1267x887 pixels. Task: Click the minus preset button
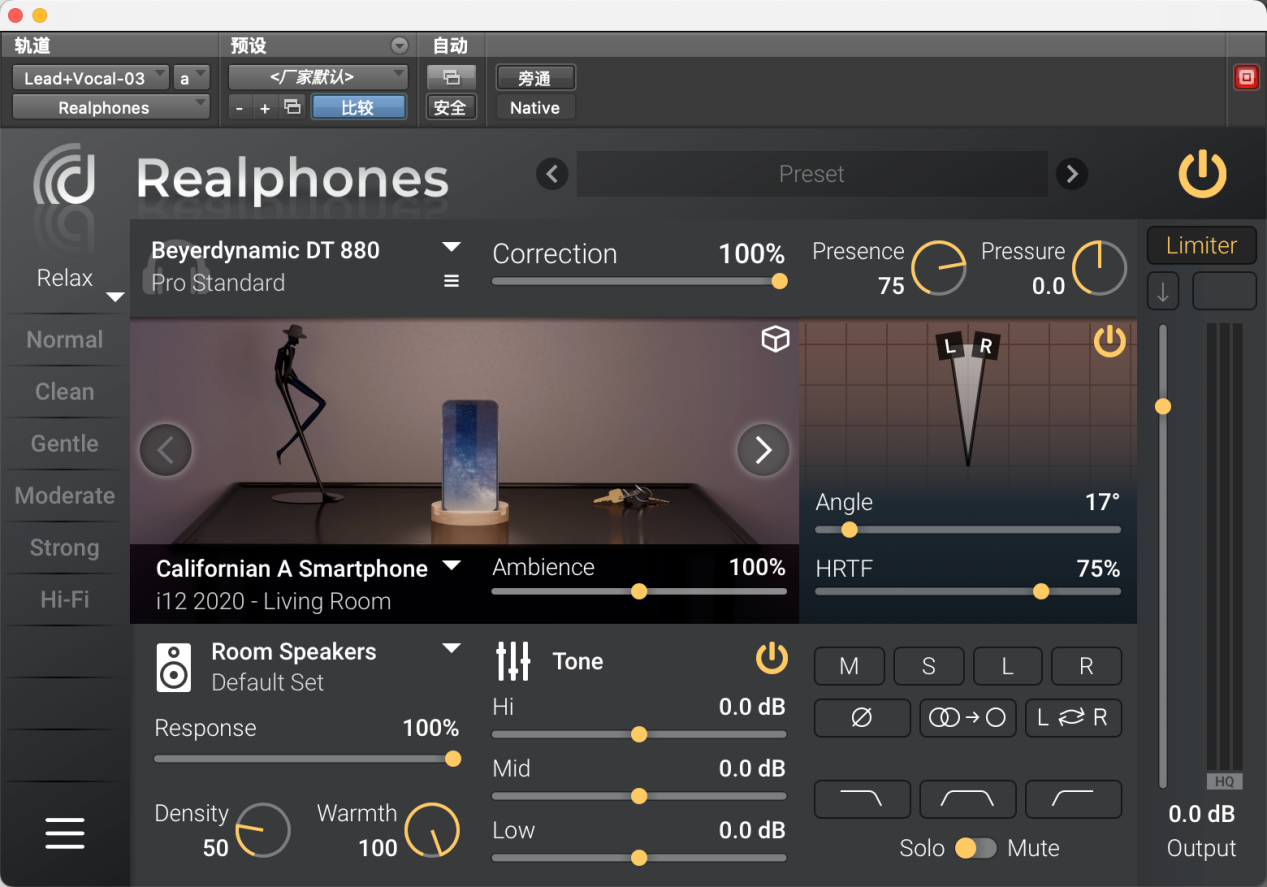point(240,108)
